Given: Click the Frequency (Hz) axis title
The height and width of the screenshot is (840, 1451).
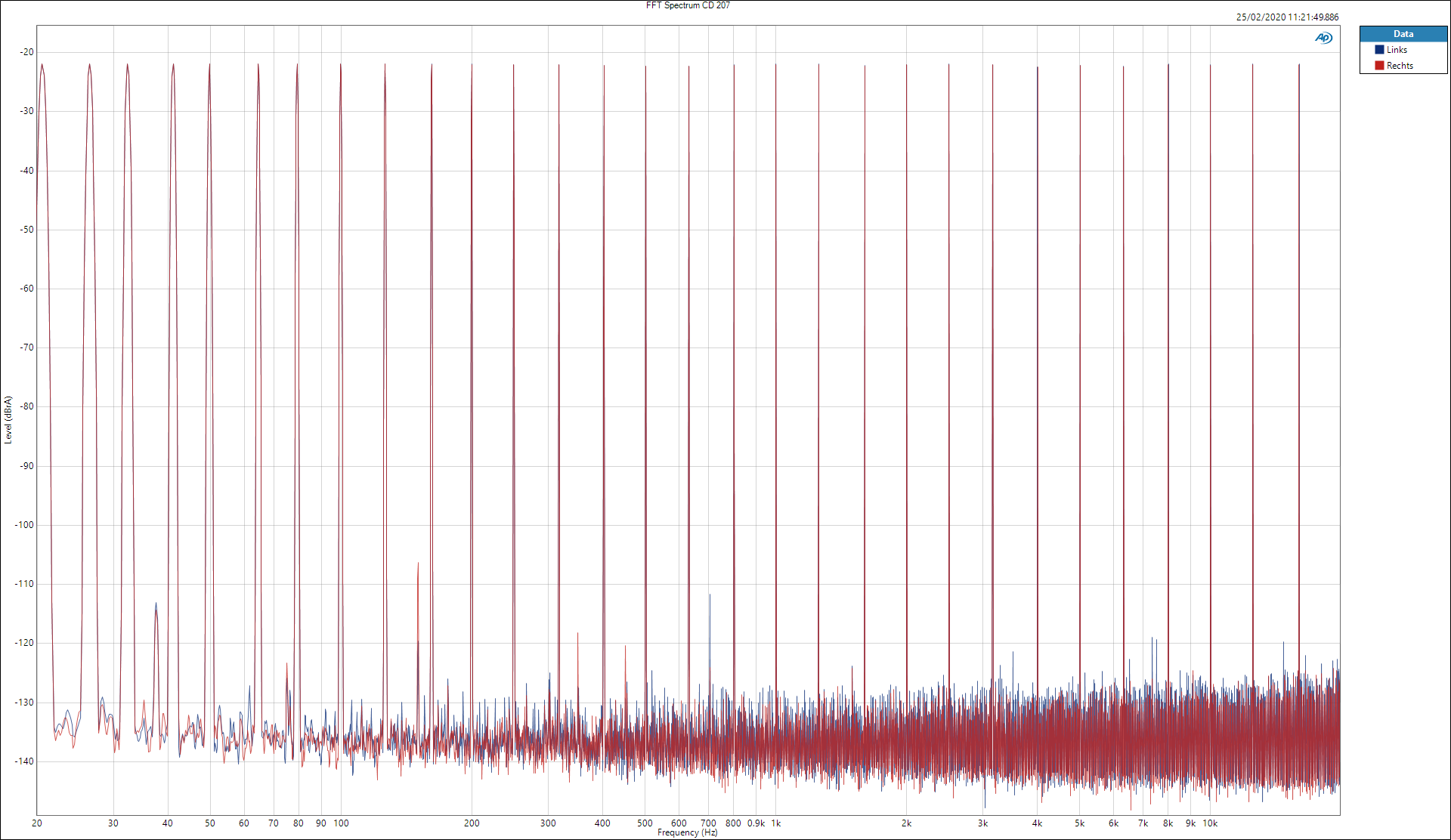Looking at the screenshot, I should coord(687,832).
